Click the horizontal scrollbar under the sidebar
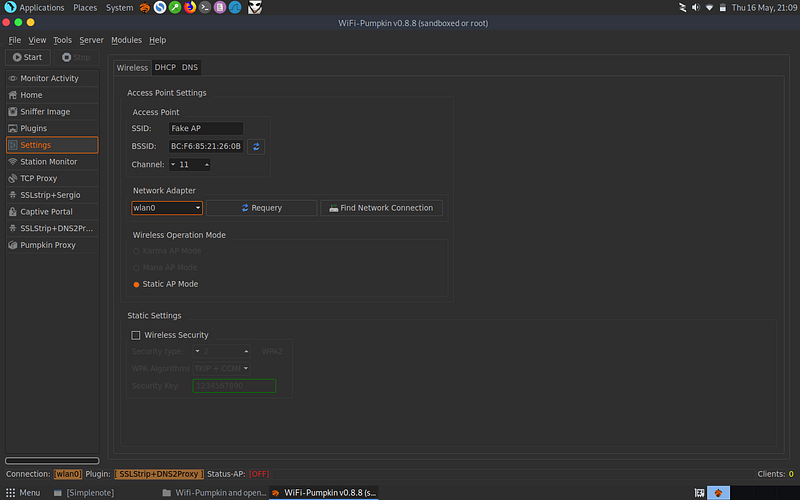800x500 pixels. tap(52, 460)
